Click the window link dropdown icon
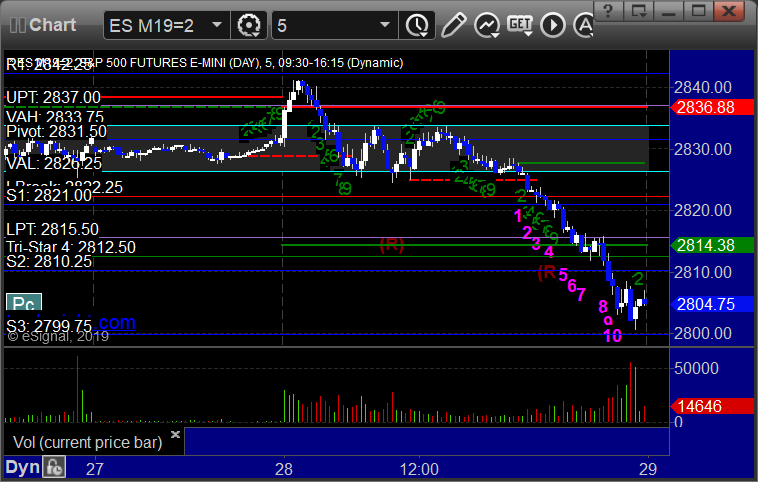The width and height of the screenshot is (758, 482). 638,11
